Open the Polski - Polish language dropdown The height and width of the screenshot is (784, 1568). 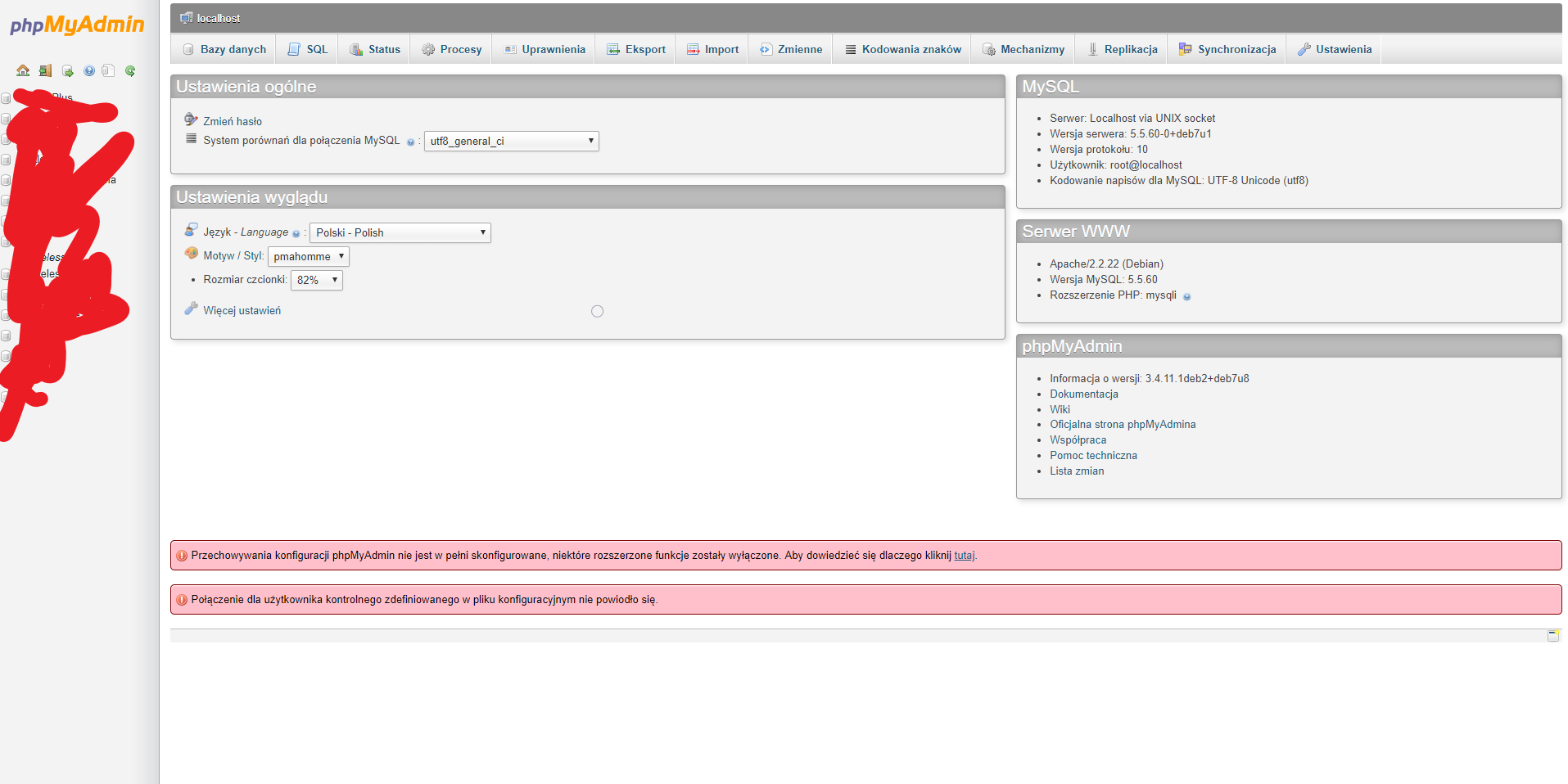400,233
